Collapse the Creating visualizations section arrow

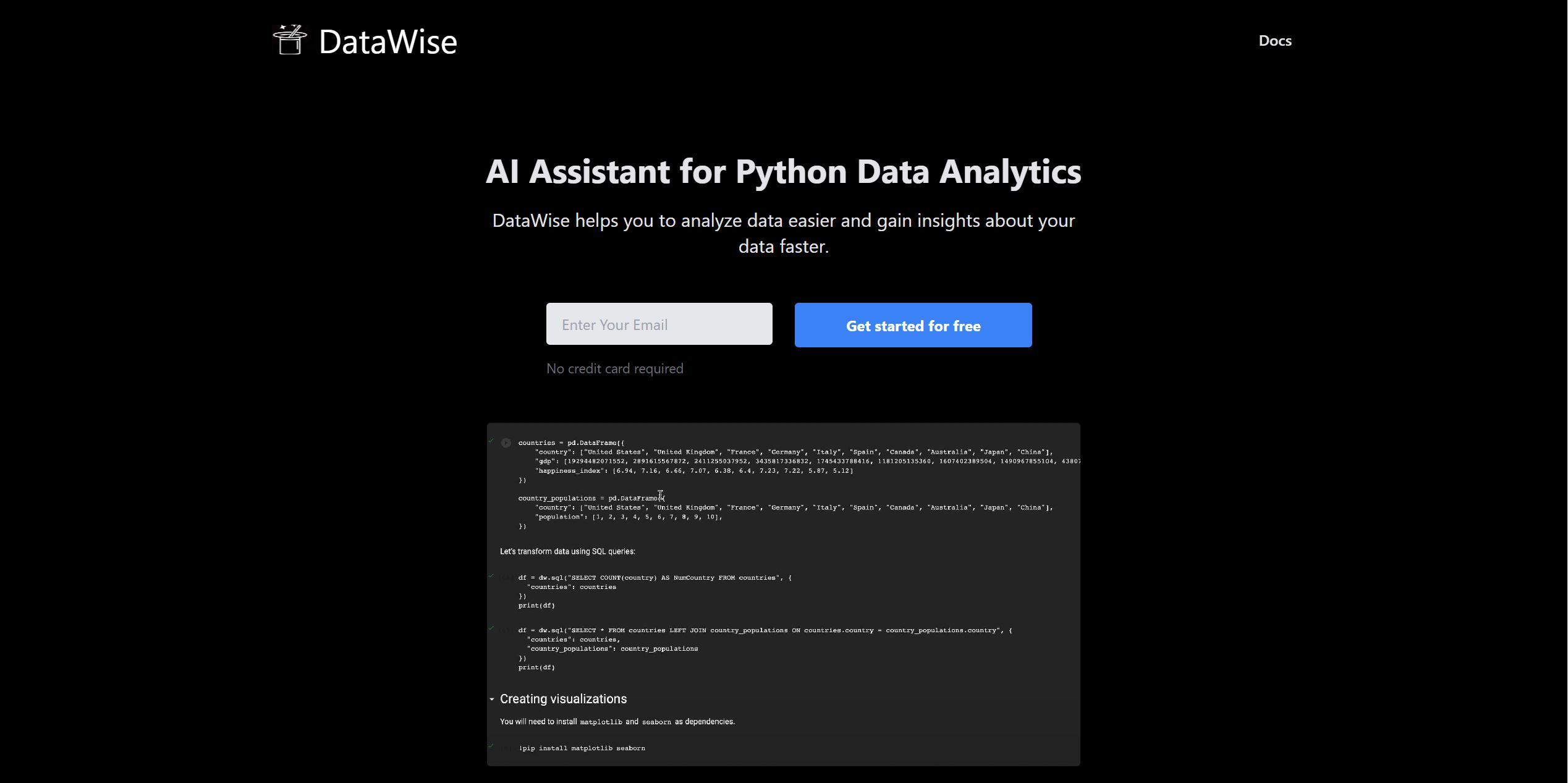pyautogui.click(x=492, y=700)
